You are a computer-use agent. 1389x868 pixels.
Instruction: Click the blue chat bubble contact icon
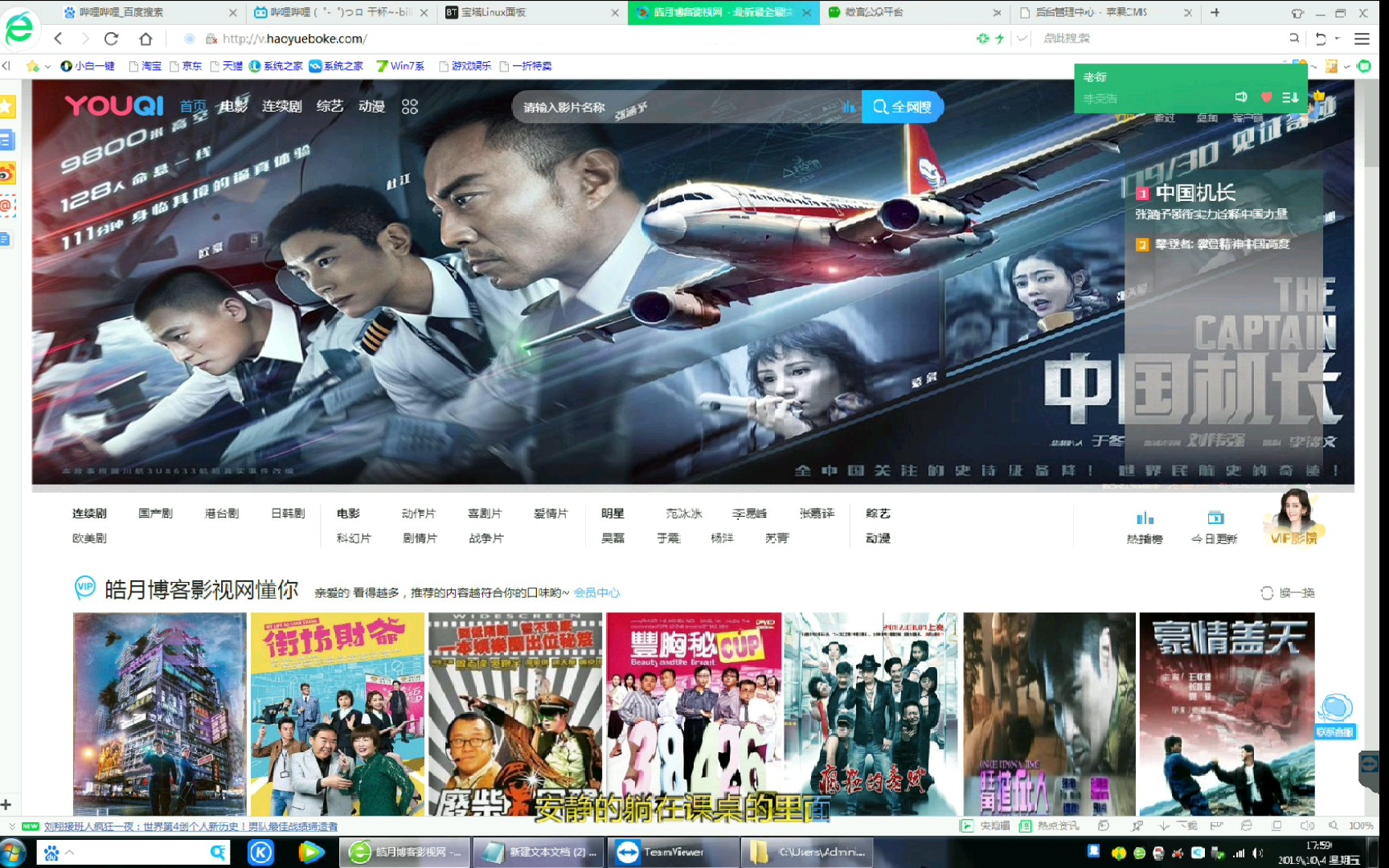[x=1335, y=716]
